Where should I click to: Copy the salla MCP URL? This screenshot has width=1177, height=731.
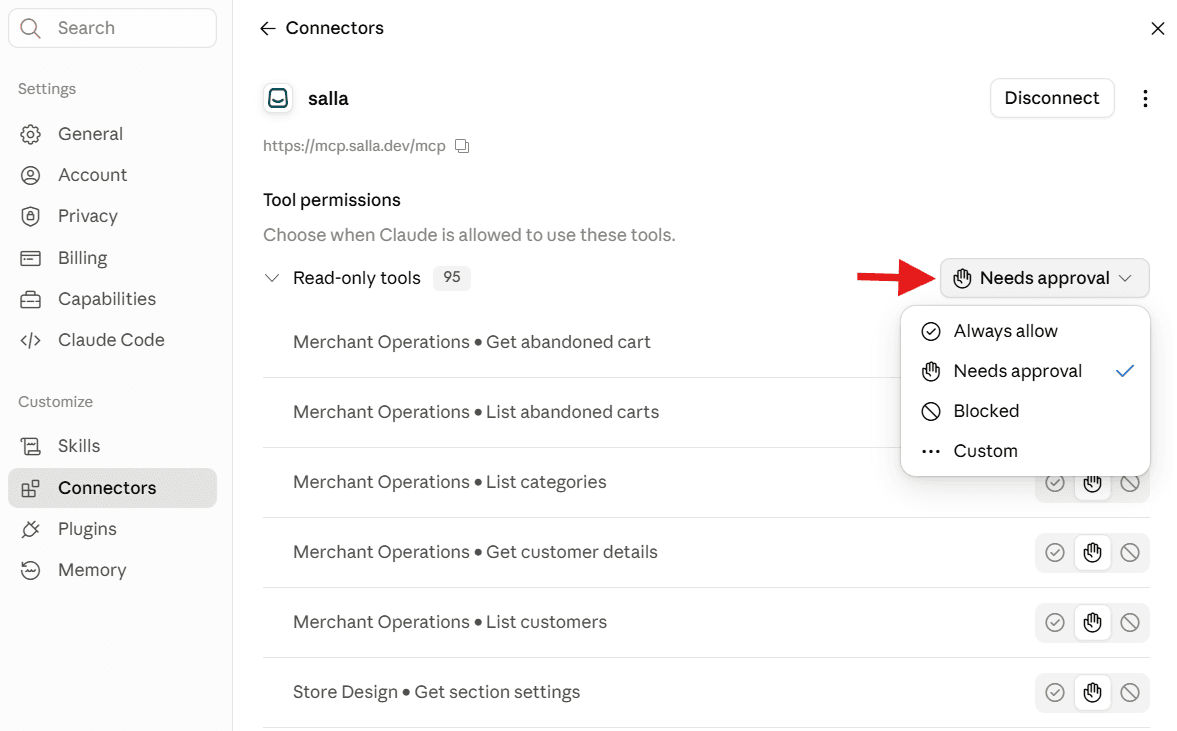462,146
